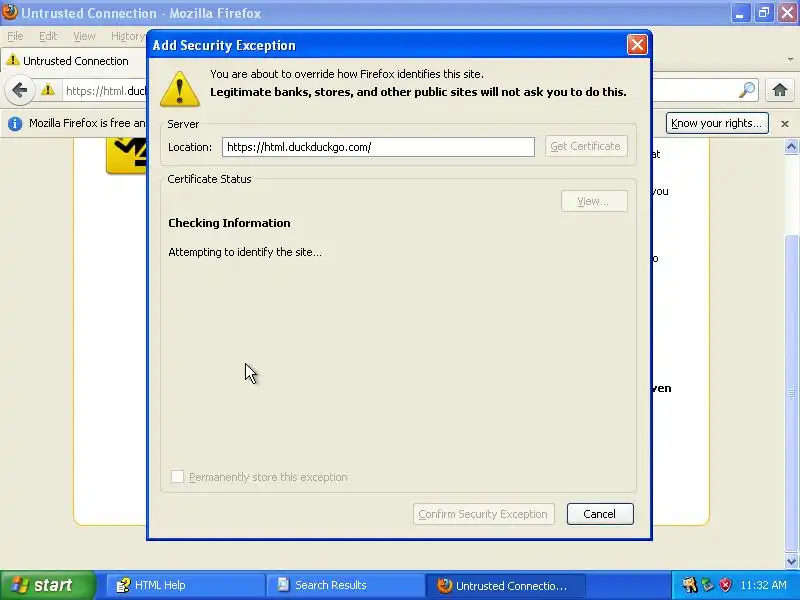Click the blue info icon on notification bar
The height and width of the screenshot is (600, 800).
[x=15, y=123]
